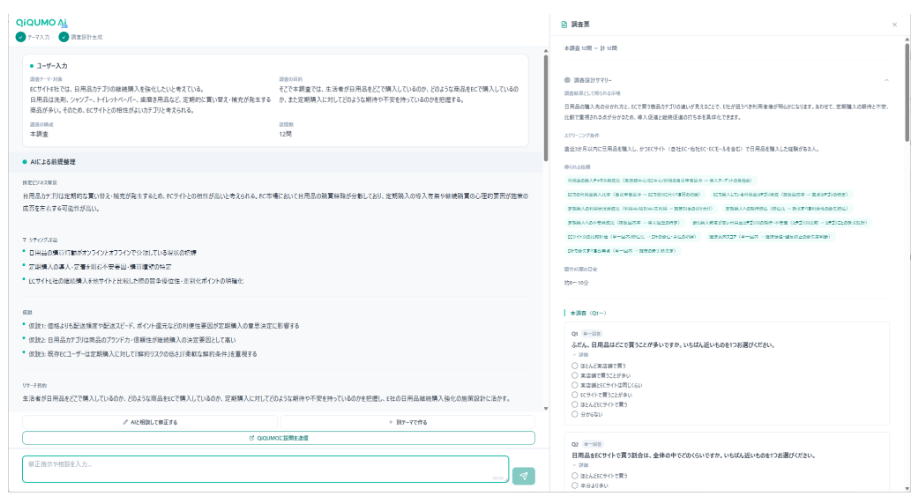This screenshot has height=502, width=920.
Task: Click the 12問 question count value
Action: pos(285,134)
